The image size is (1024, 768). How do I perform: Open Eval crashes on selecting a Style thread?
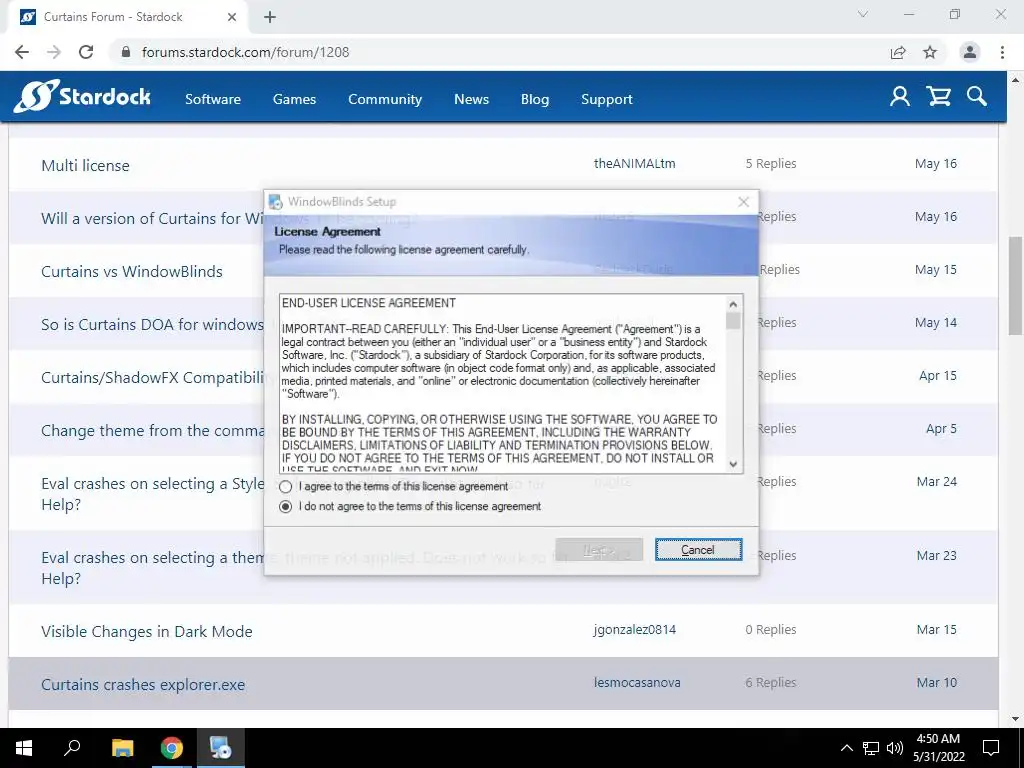(x=152, y=494)
